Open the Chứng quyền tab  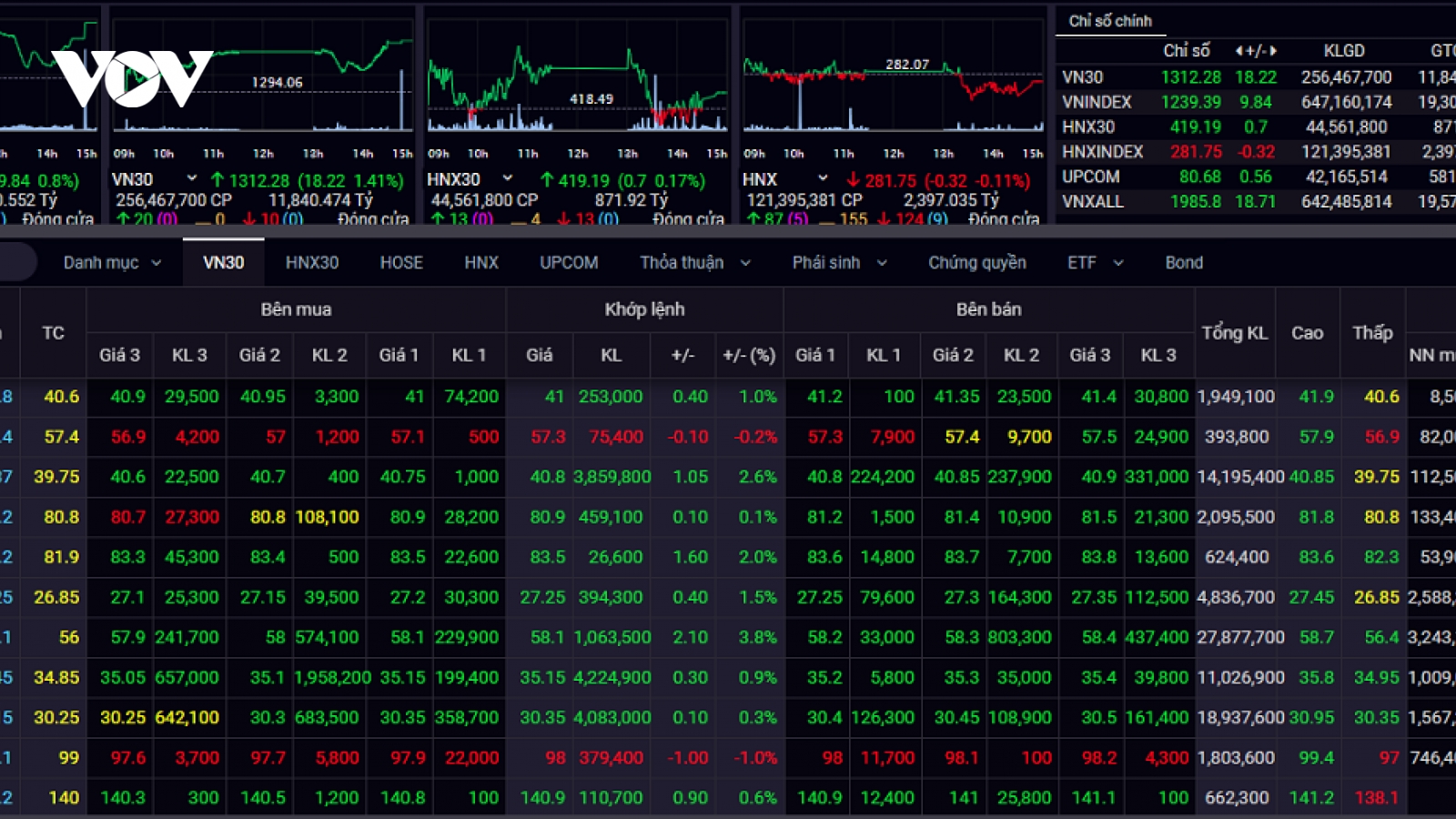pyautogui.click(x=977, y=263)
